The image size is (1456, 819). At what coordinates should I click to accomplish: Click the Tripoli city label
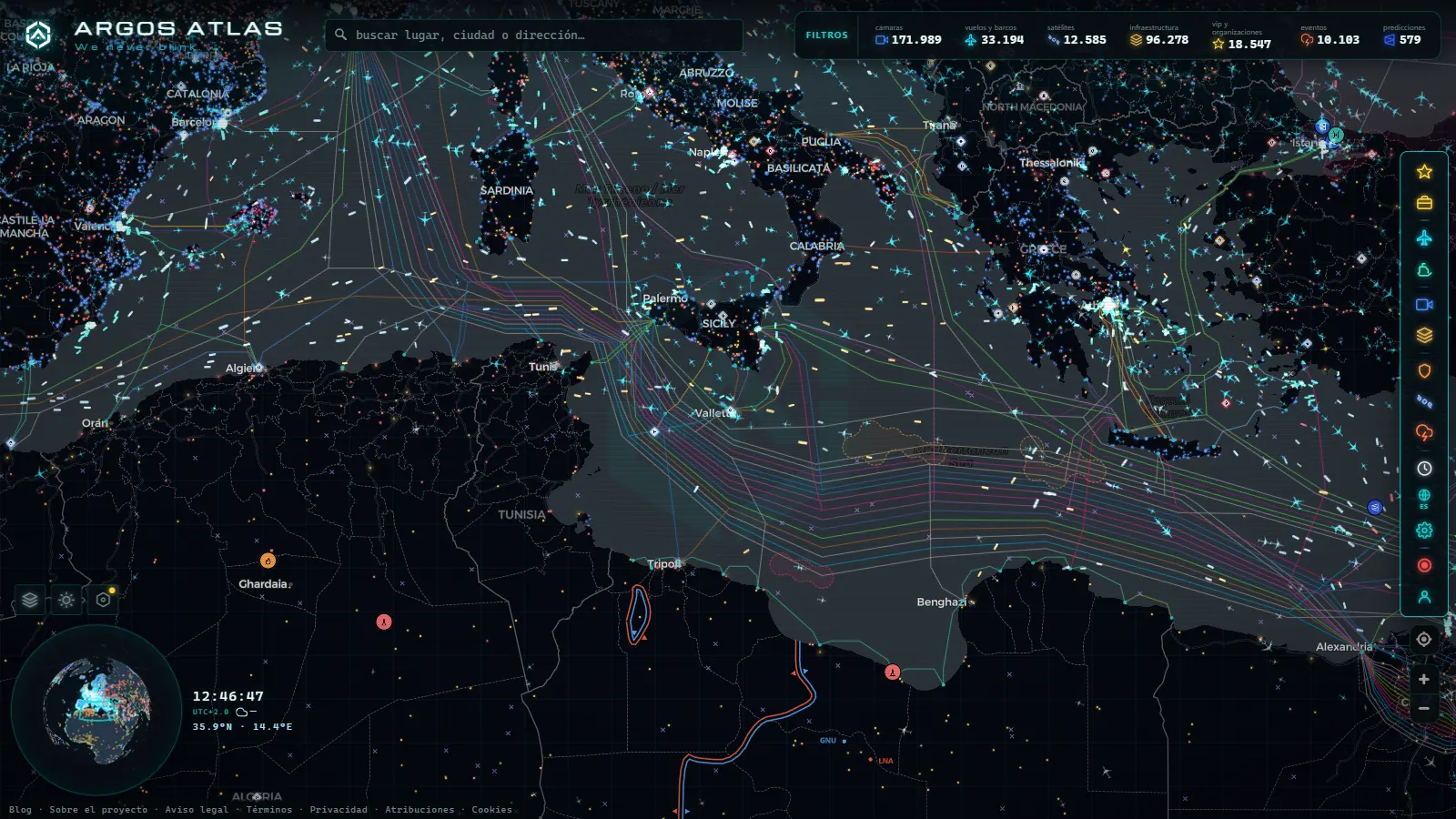point(663,564)
